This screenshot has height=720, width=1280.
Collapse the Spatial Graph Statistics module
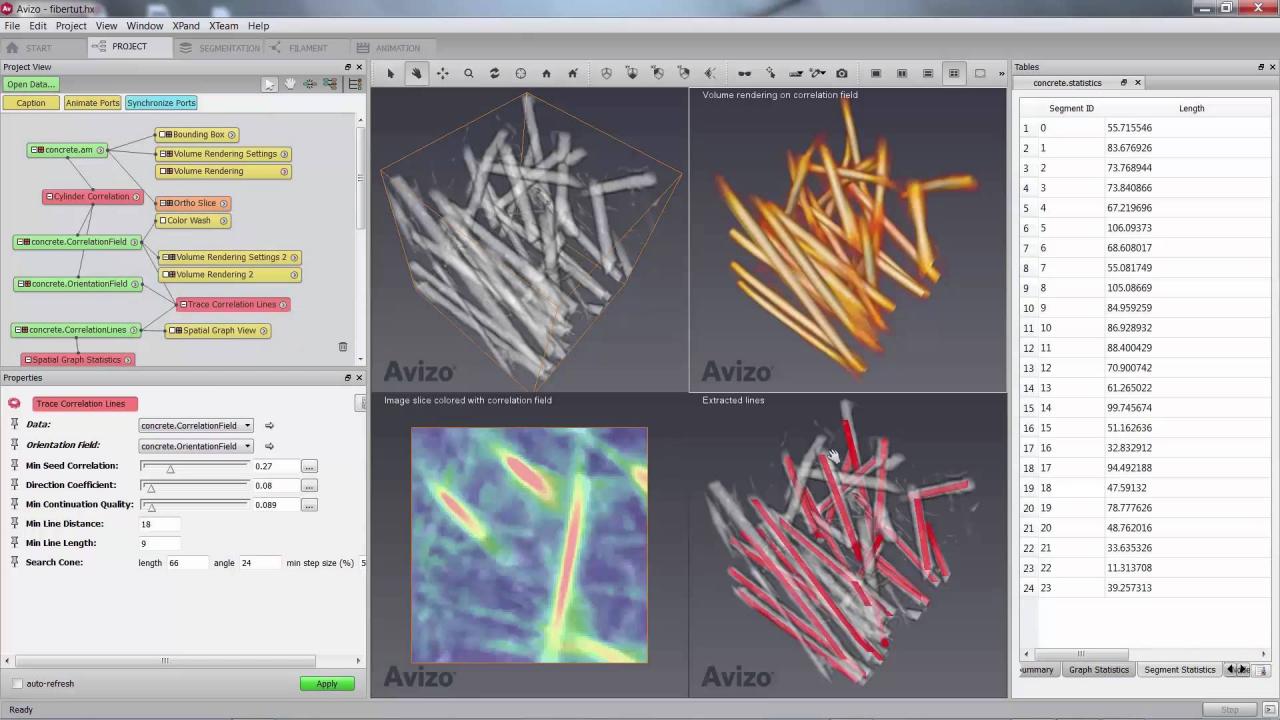click(27, 360)
